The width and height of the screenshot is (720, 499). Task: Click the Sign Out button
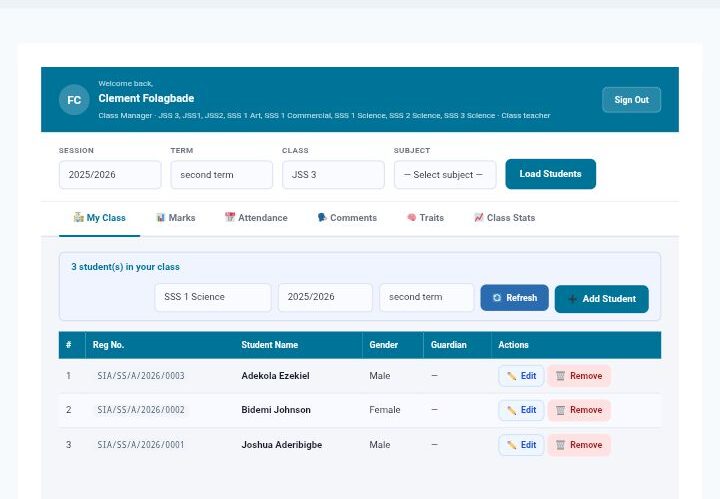pos(631,100)
